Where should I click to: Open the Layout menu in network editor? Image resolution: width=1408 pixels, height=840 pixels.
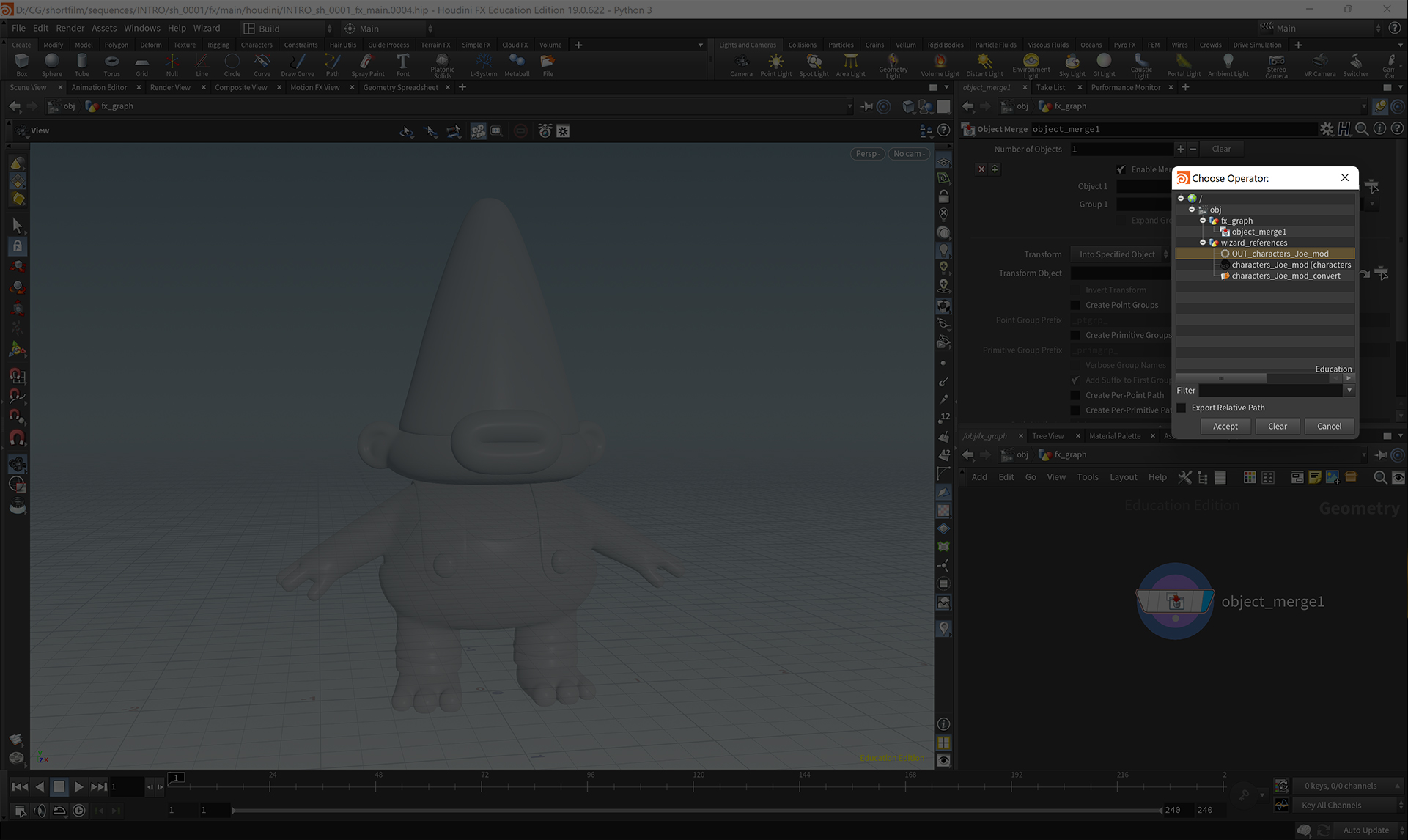pyautogui.click(x=1123, y=477)
